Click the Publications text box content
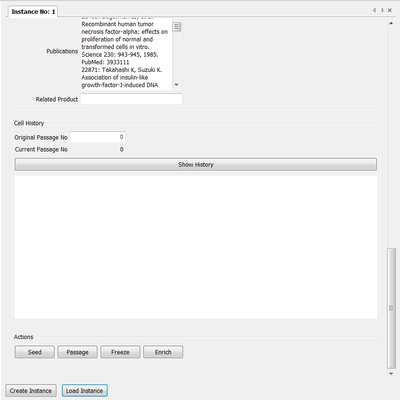400x400 pixels. coord(126,53)
